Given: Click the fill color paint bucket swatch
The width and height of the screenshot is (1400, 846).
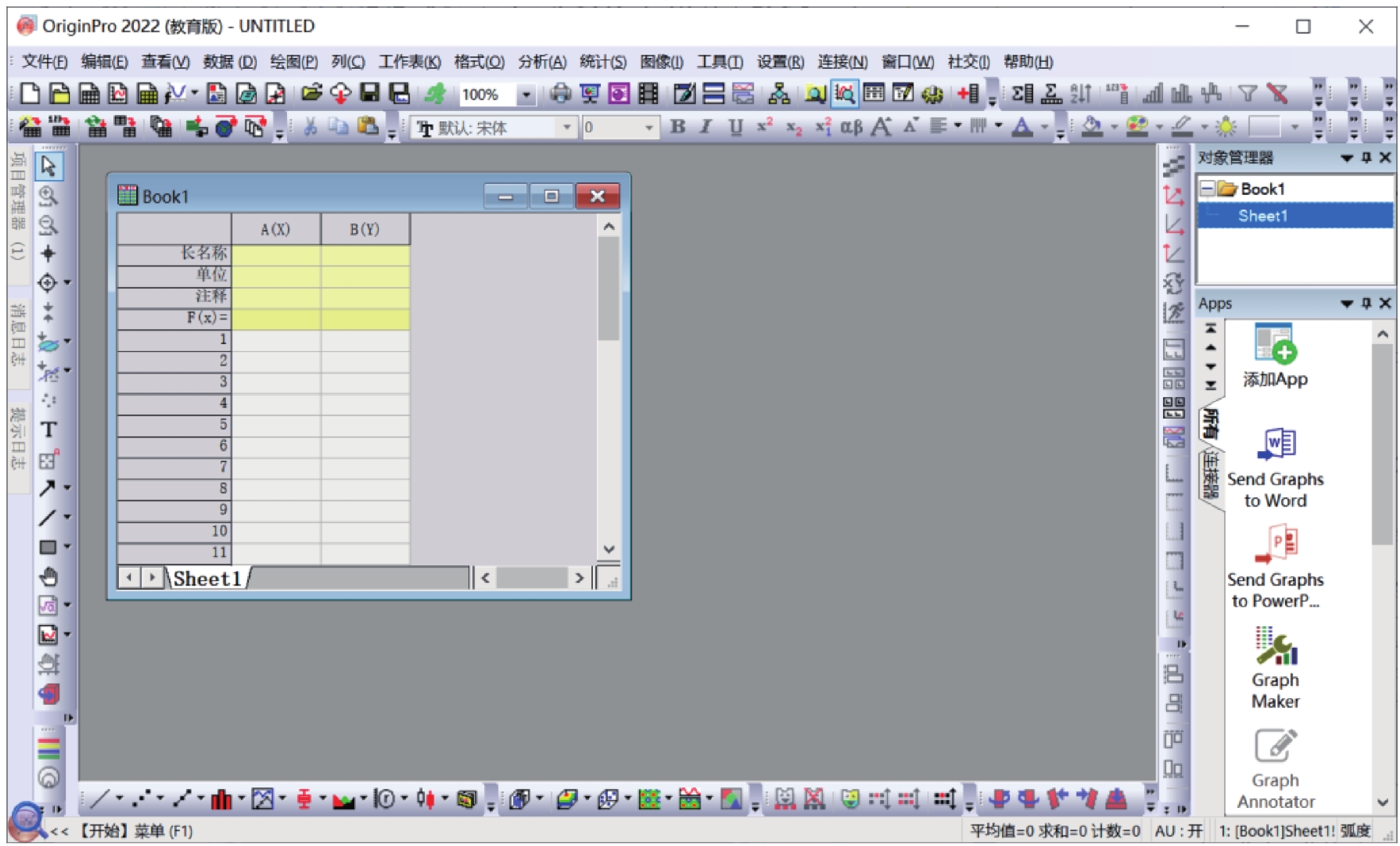Looking at the screenshot, I should pos(1092,127).
